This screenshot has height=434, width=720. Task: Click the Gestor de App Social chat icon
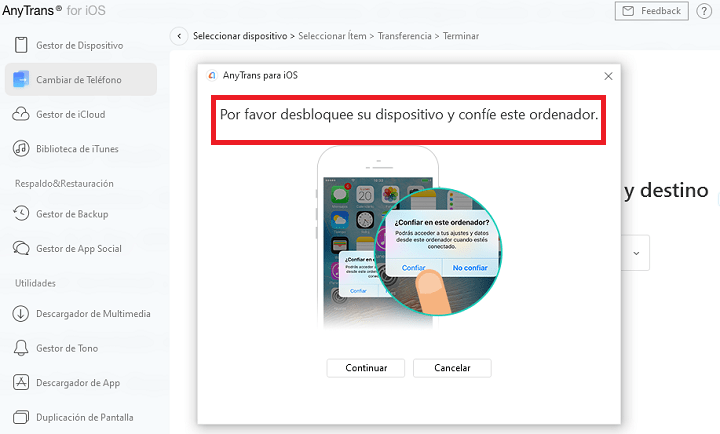tap(21, 248)
